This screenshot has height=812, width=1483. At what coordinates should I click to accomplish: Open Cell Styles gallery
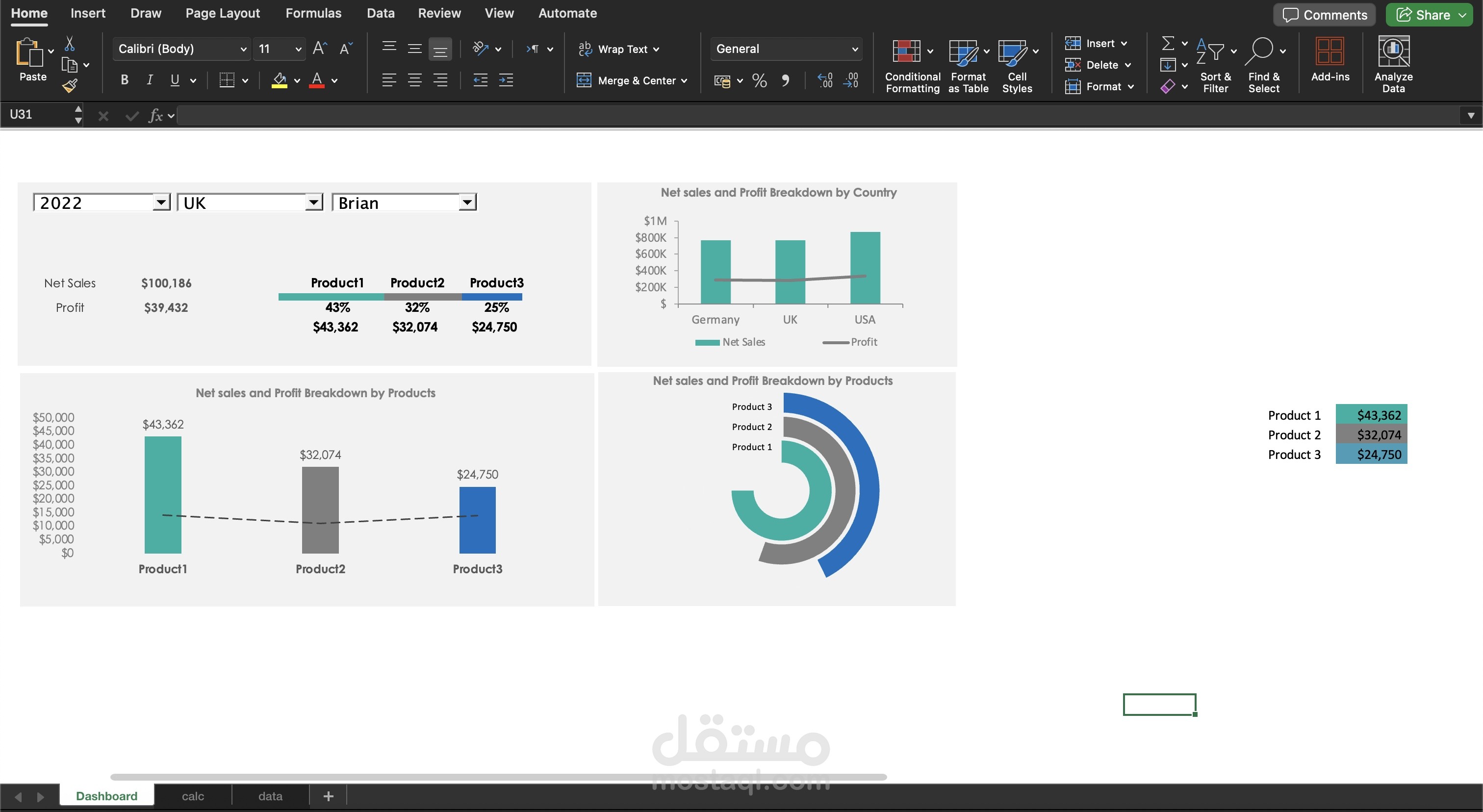tap(1017, 65)
